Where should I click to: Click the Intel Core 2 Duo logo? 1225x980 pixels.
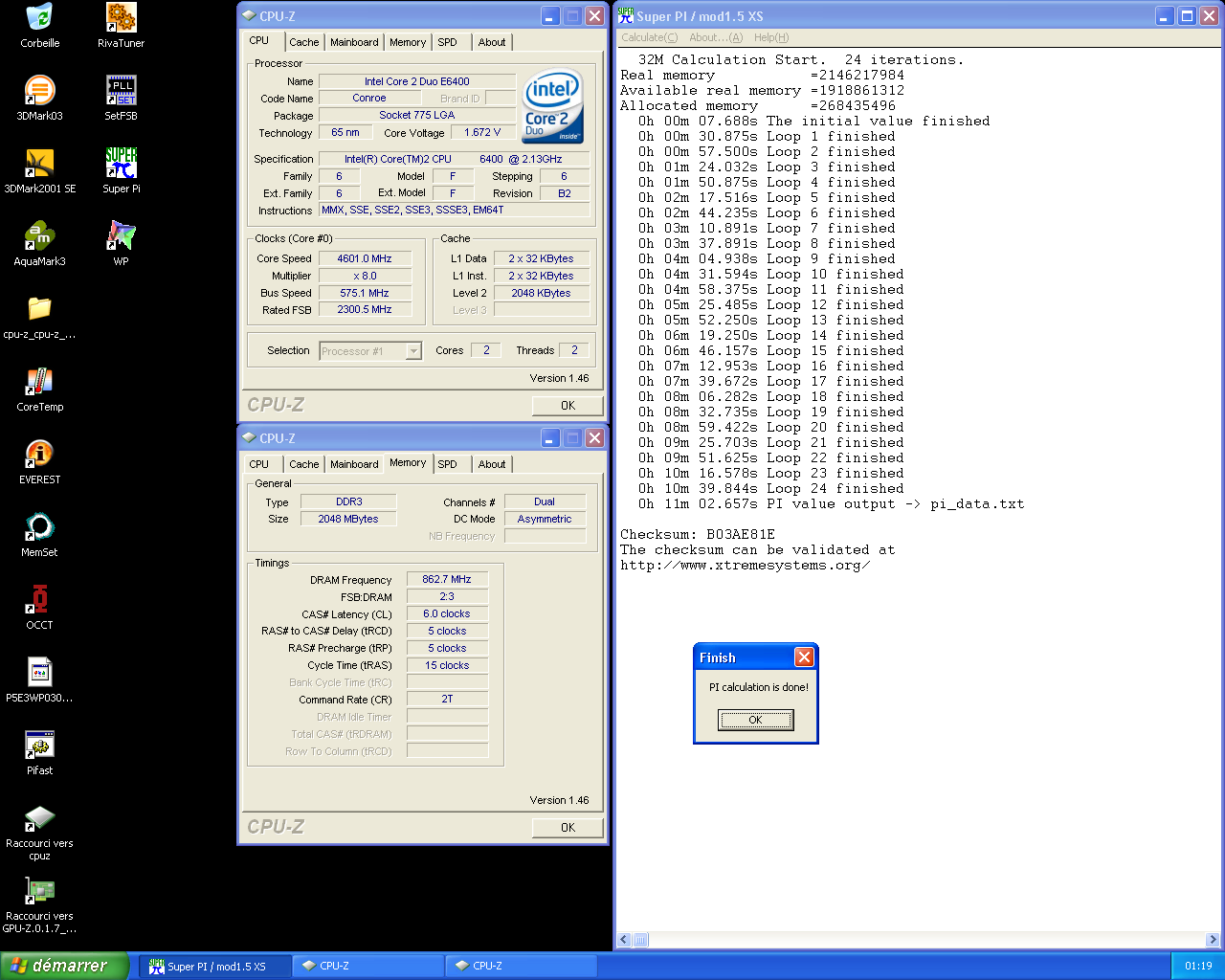tap(552, 105)
